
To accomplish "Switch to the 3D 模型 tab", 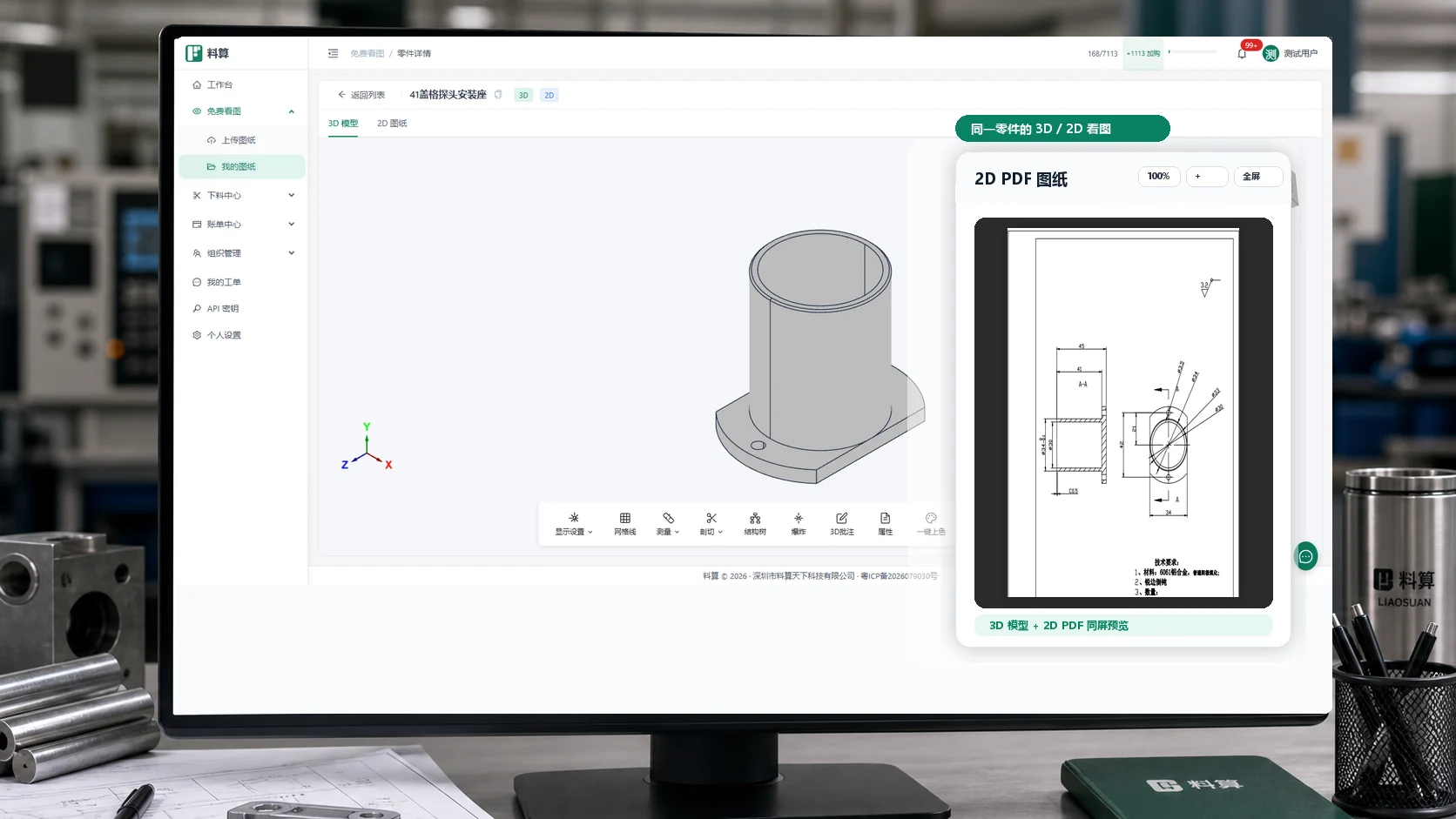I will click(x=343, y=124).
